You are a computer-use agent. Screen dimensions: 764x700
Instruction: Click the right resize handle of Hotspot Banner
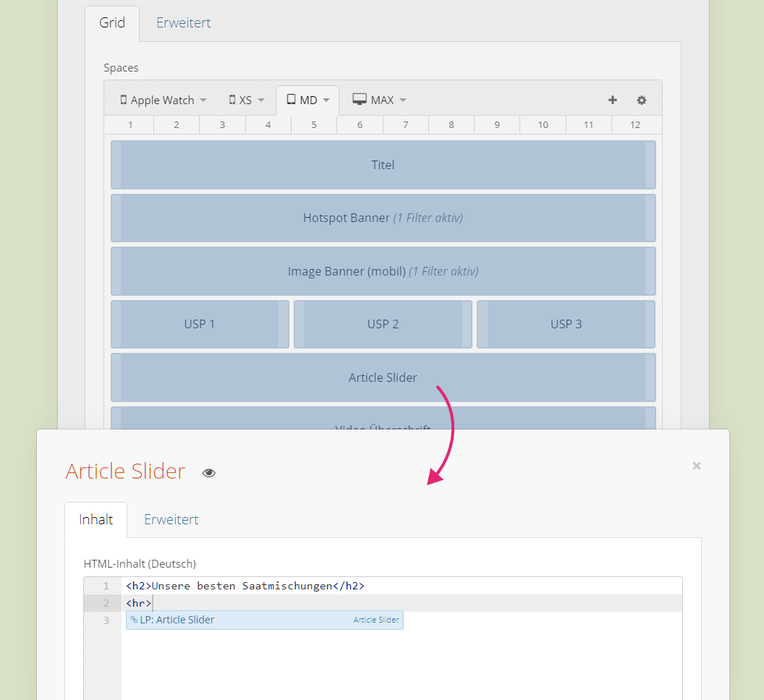[x=650, y=218]
